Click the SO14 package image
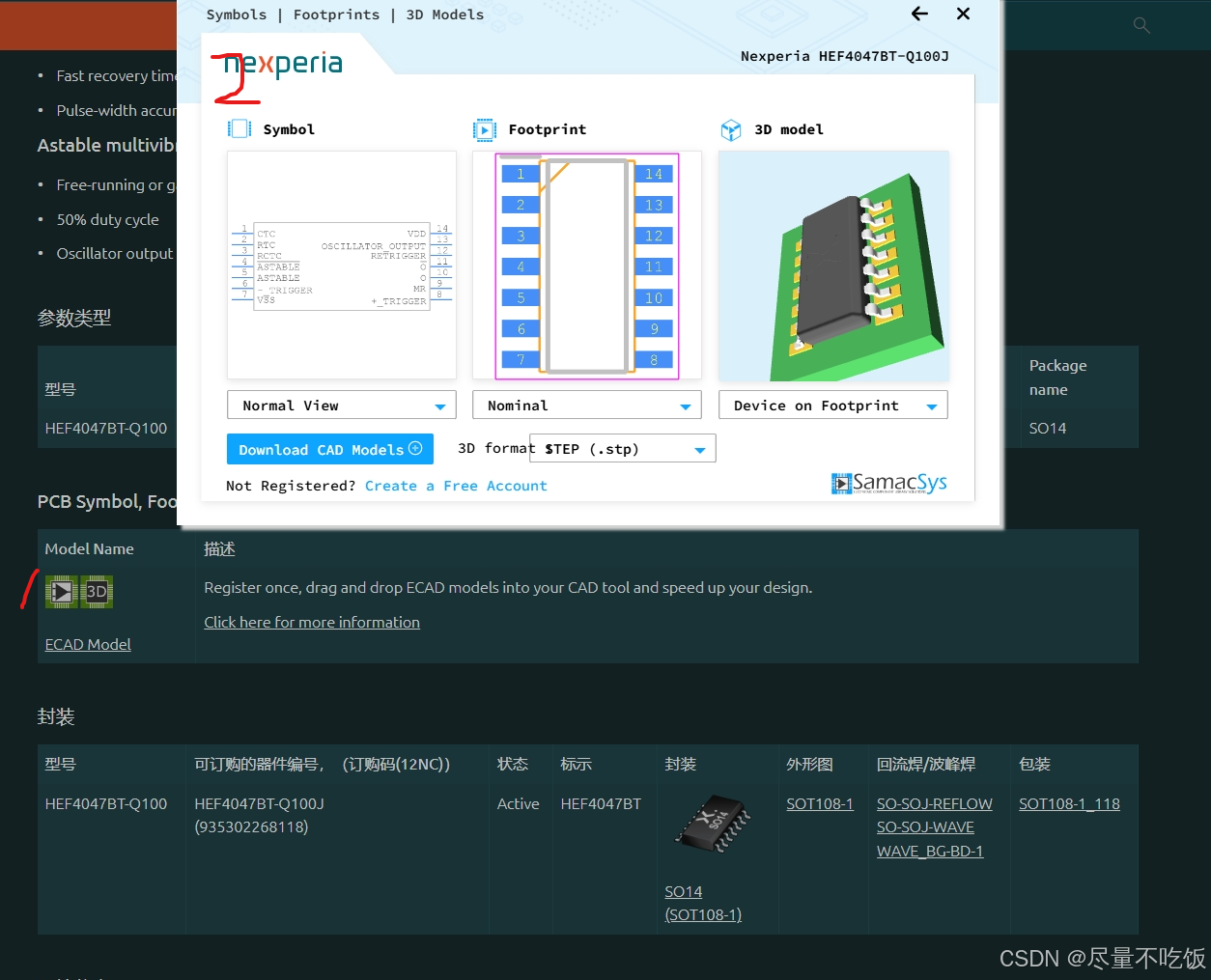Viewport: 1211px width, 980px height. [x=713, y=825]
